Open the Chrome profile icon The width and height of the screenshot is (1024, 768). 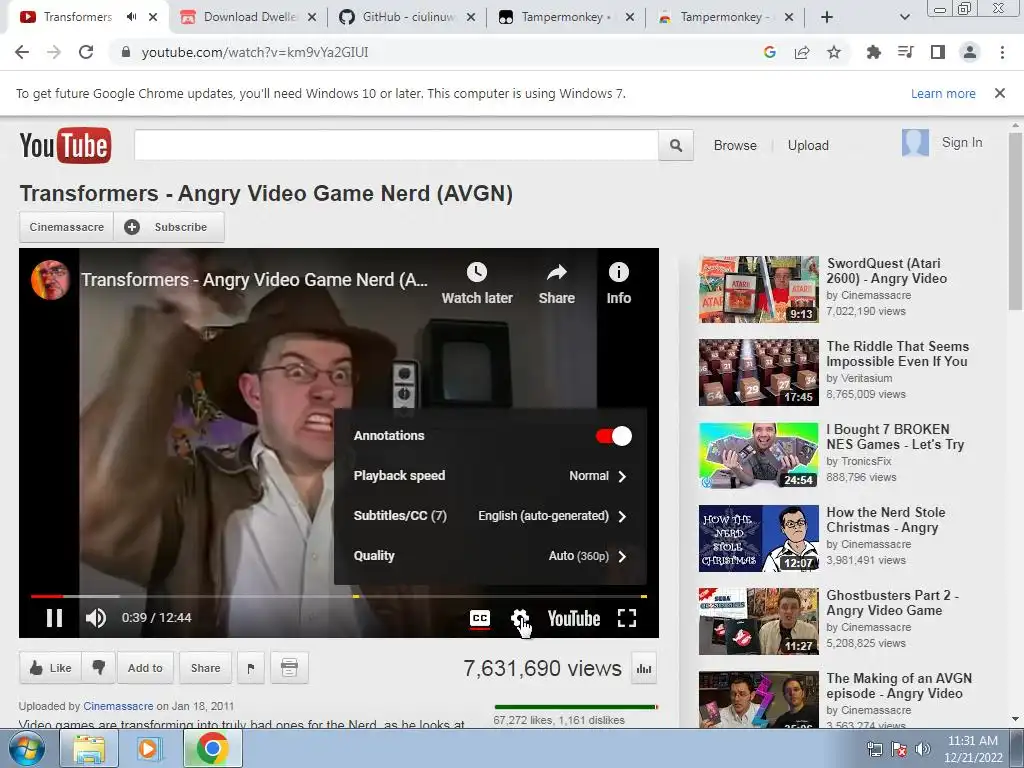[x=970, y=52]
